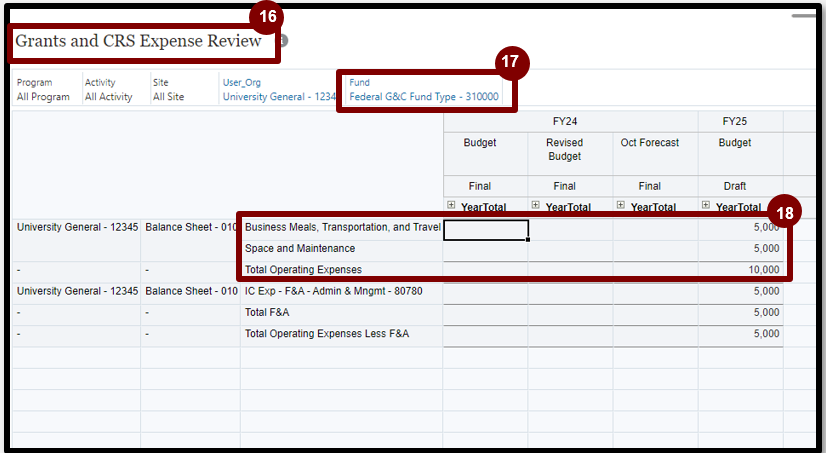Expand YearTotal under FY24 Budget Final

pyautogui.click(x=451, y=205)
